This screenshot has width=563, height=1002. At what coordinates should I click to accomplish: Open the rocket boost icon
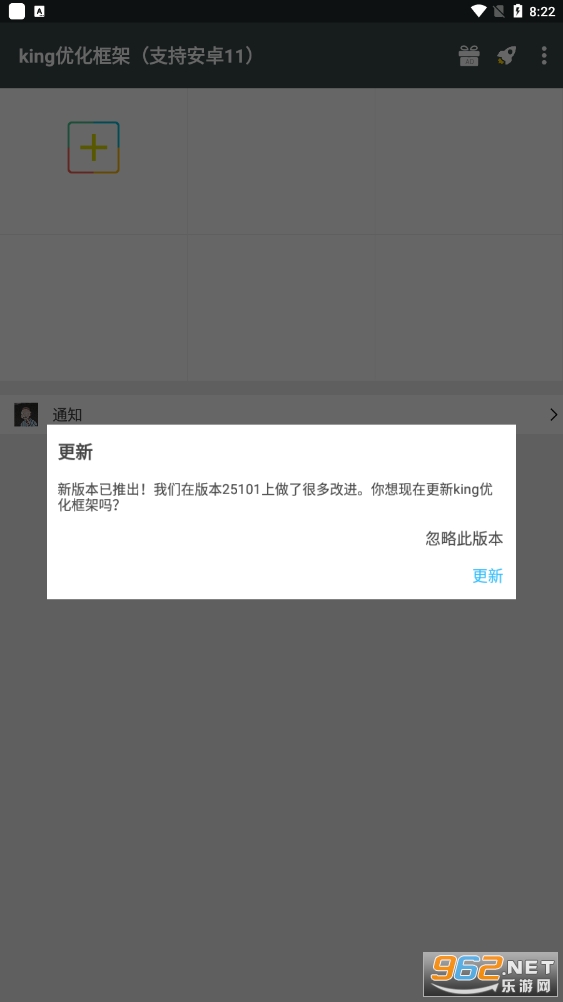(x=506, y=56)
